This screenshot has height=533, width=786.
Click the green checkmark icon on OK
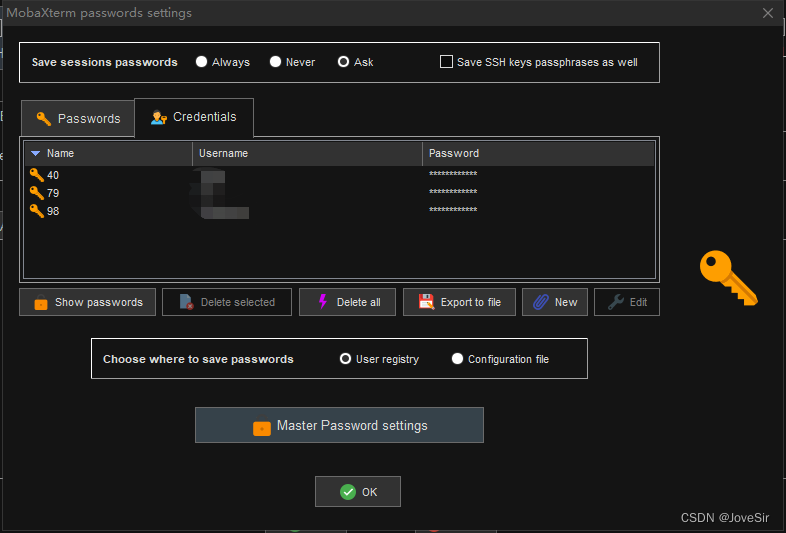click(x=348, y=492)
